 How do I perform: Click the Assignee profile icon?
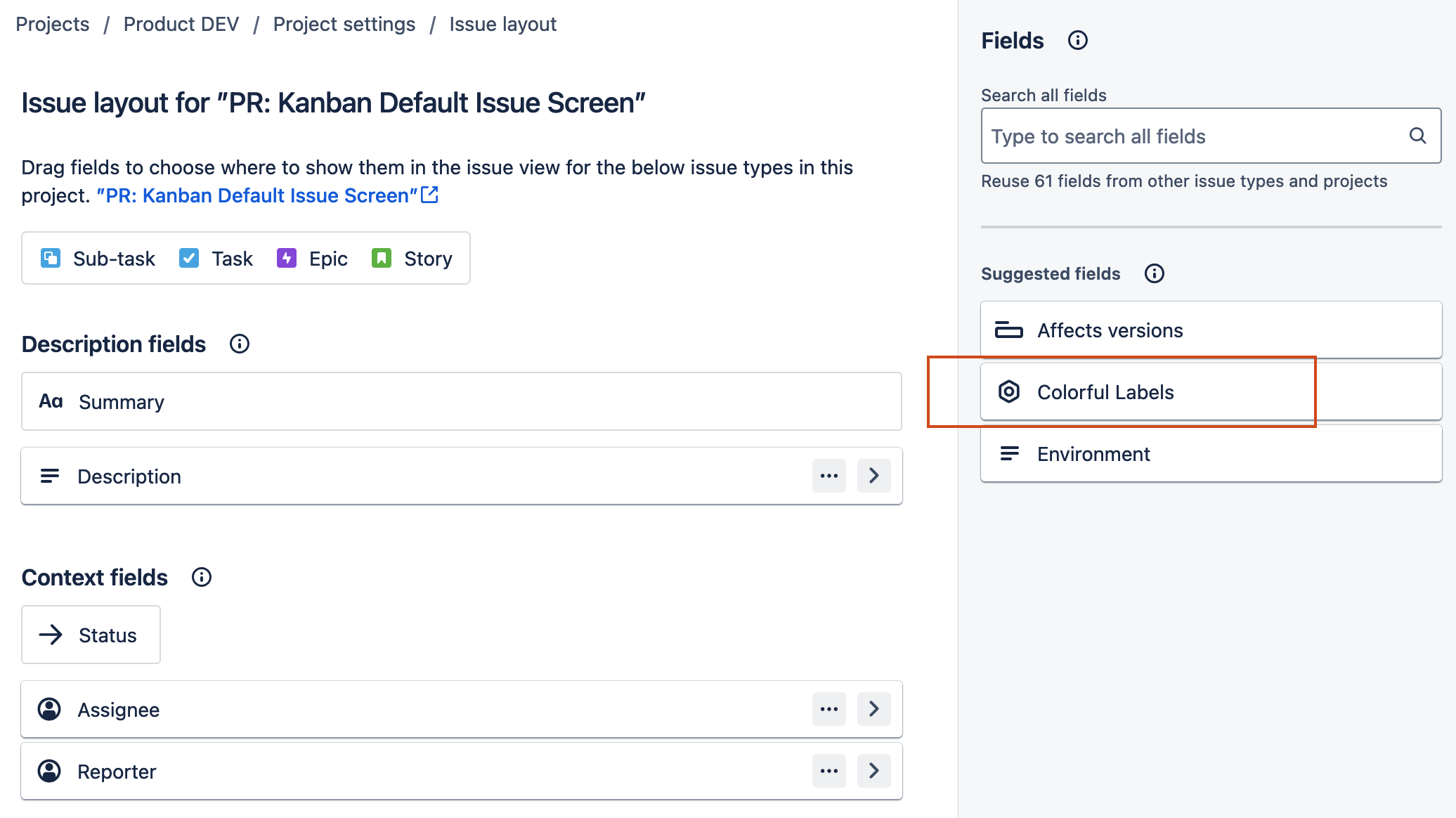(50, 709)
